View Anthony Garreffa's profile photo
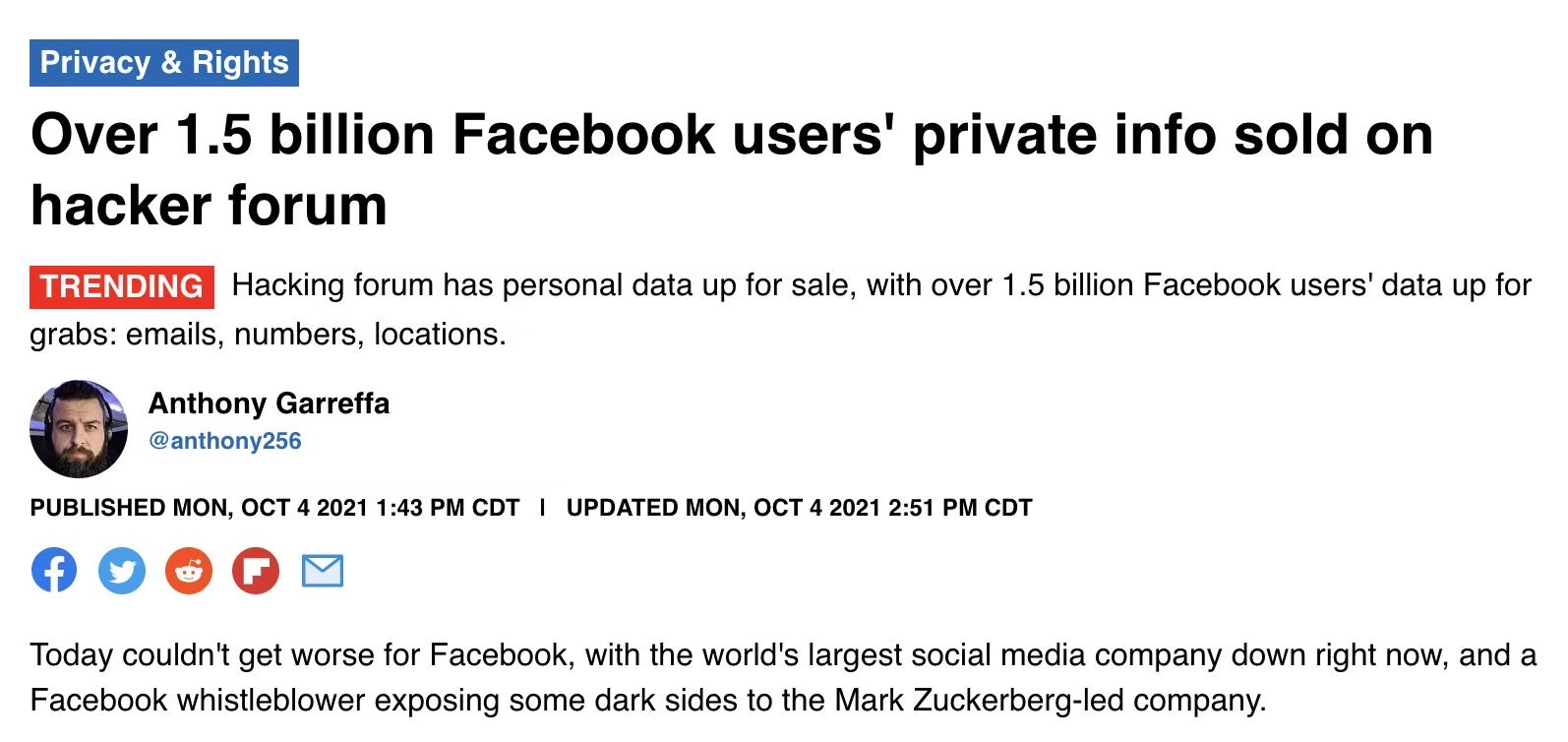Viewport: 1568px width, 742px height. [79, 429]
